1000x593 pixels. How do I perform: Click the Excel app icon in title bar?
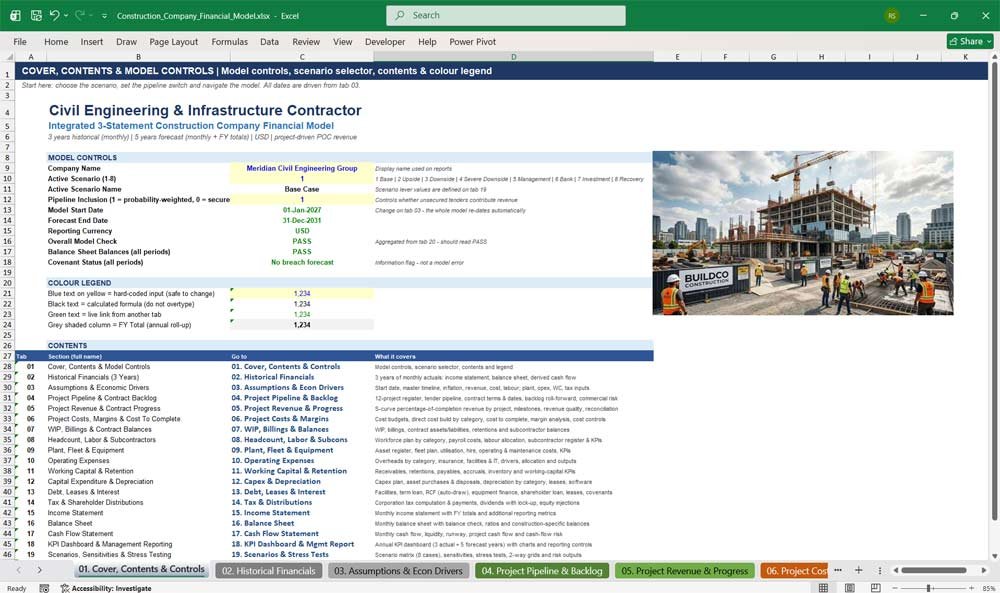click(15, 15)
